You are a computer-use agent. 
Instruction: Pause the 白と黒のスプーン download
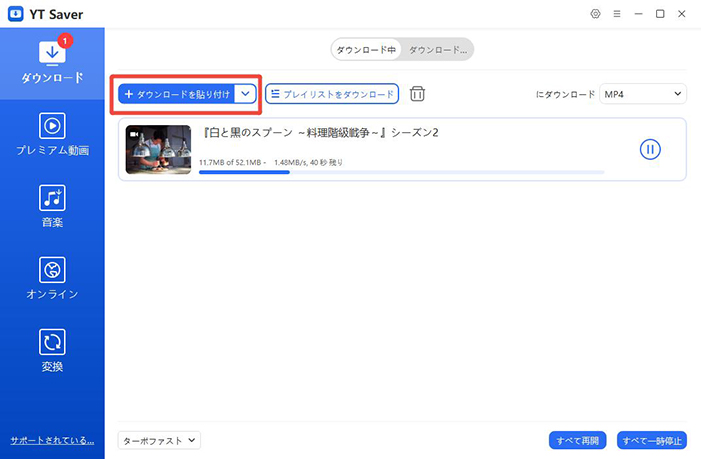tap(650, 149)
